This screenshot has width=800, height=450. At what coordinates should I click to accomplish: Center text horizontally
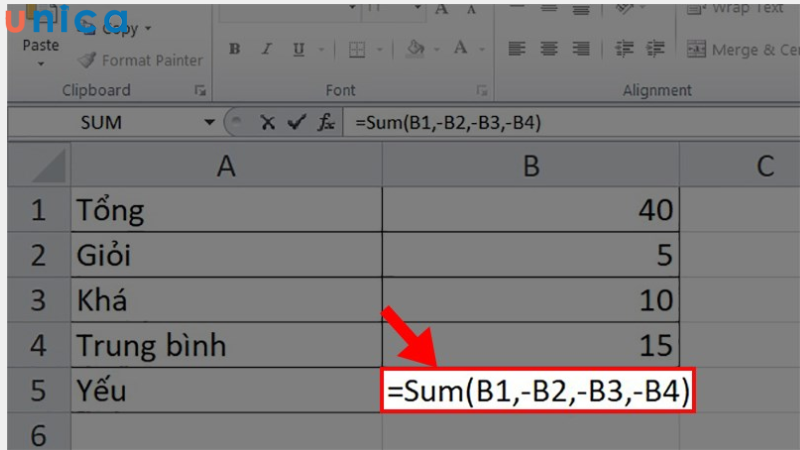pos(549,49)
